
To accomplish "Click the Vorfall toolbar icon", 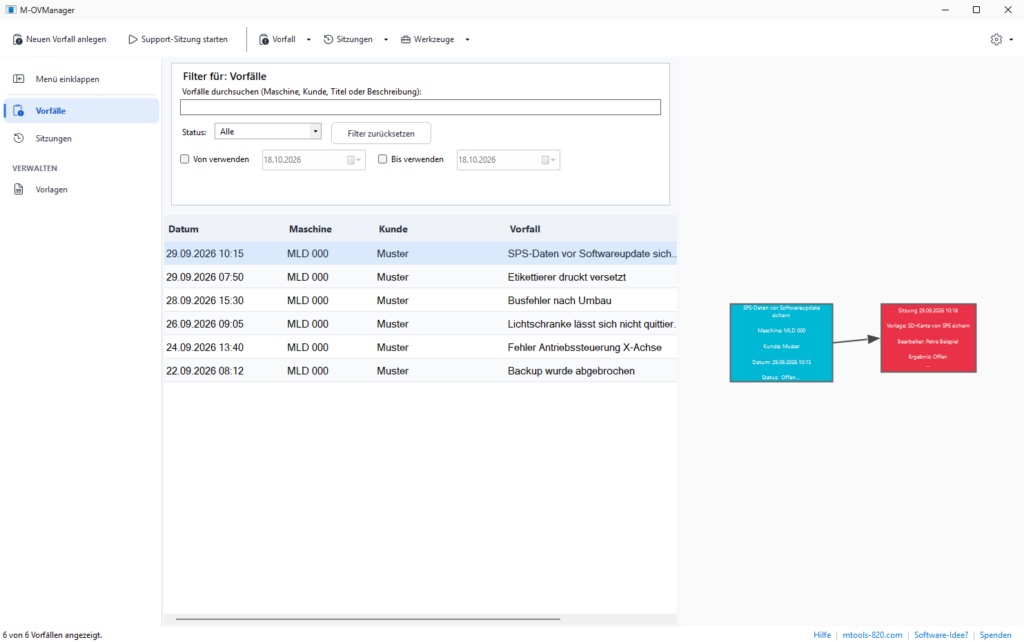I will click(x=264, y=40).
